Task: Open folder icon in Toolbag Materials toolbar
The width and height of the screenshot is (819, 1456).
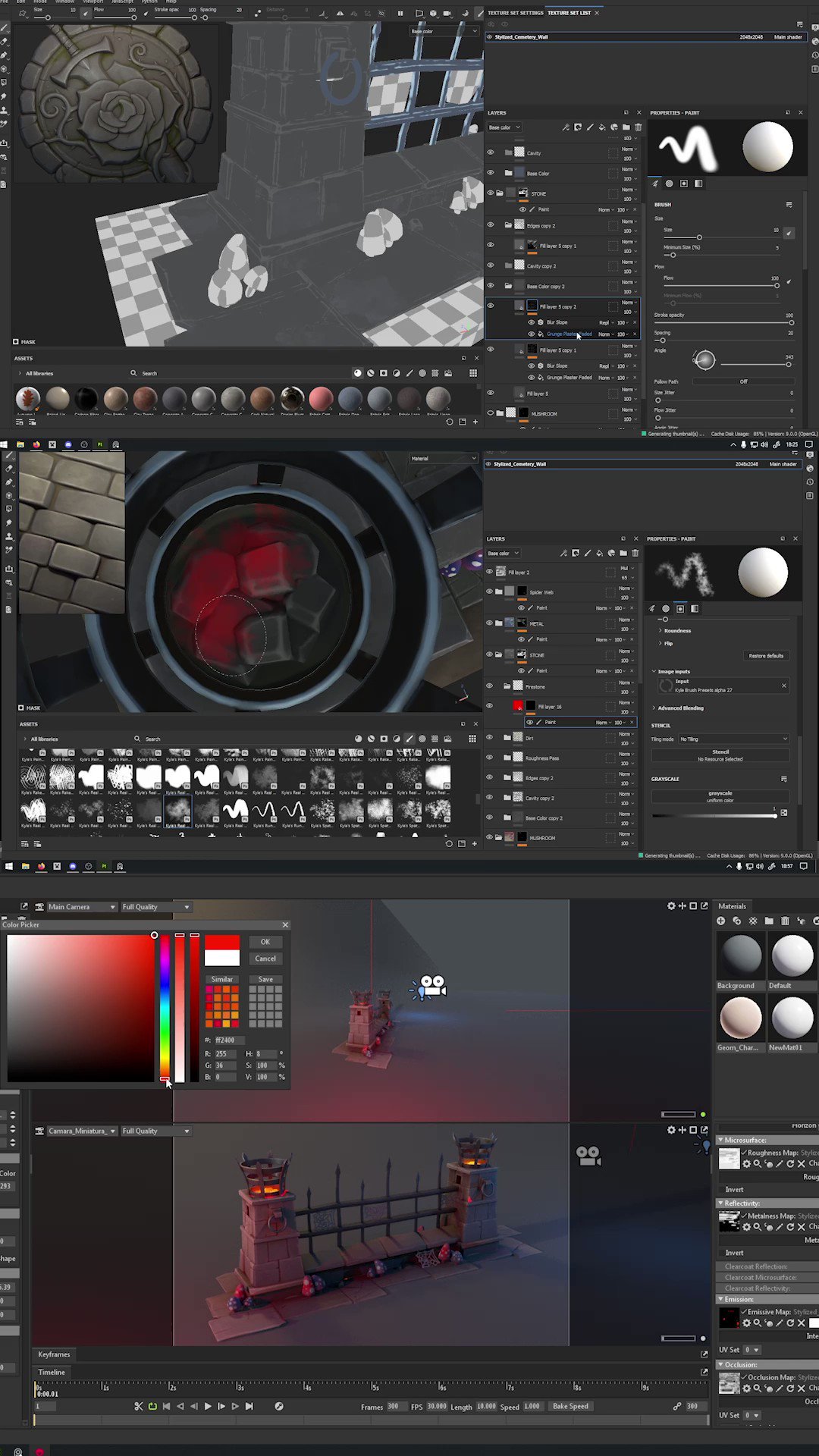Action: click(x=769, y=921)
